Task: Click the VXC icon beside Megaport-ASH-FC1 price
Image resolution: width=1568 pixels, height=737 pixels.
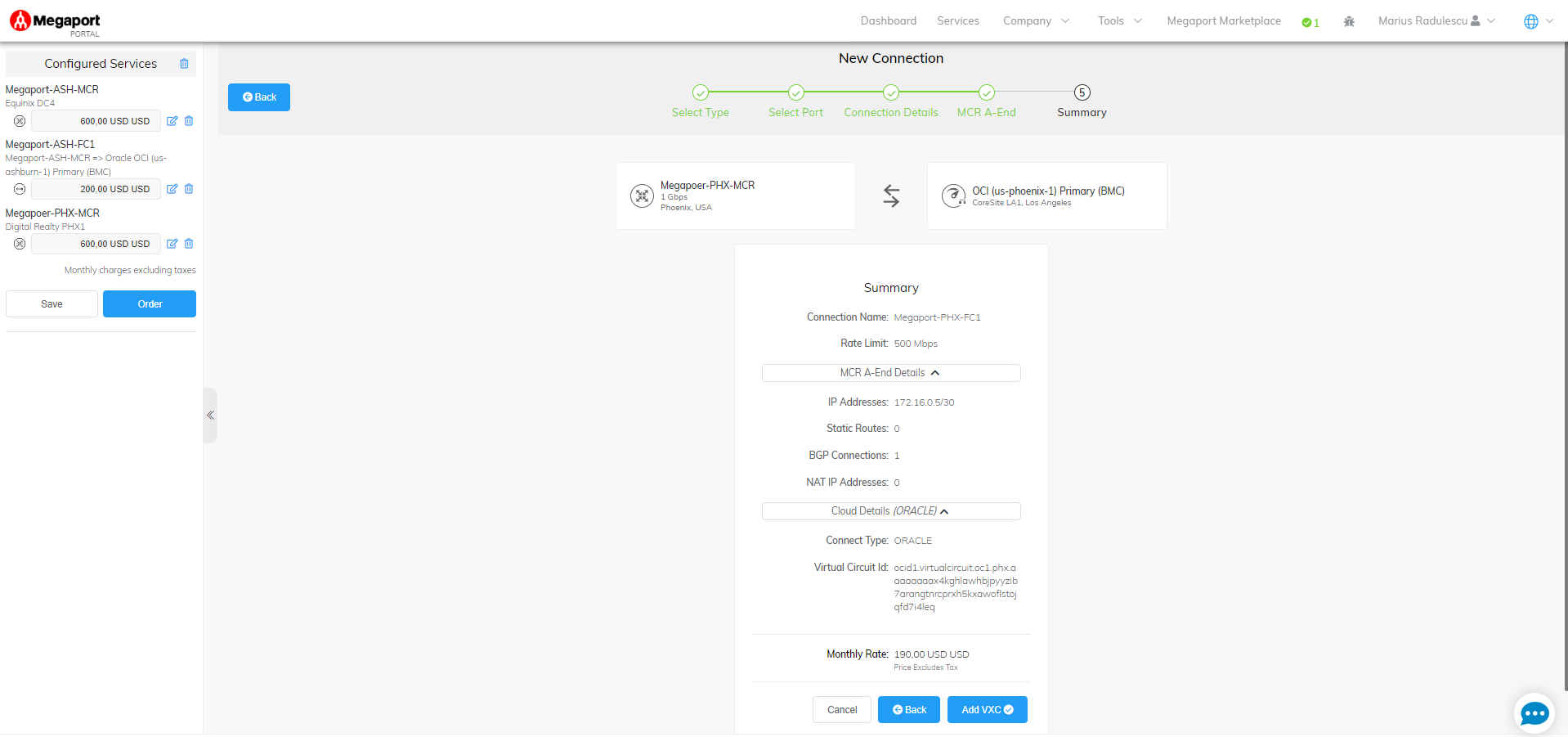Action: pyautogui.click(x=20, y=189)
